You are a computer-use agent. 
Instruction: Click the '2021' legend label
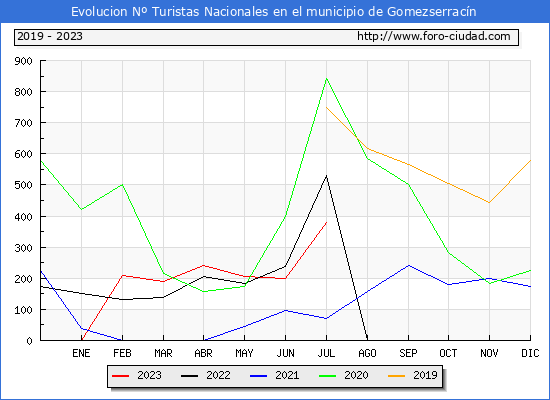(x=287, y=375)
